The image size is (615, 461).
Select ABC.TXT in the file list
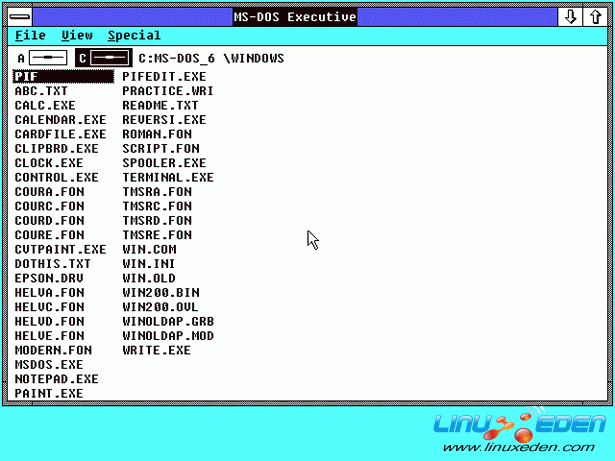coord(41,91)
